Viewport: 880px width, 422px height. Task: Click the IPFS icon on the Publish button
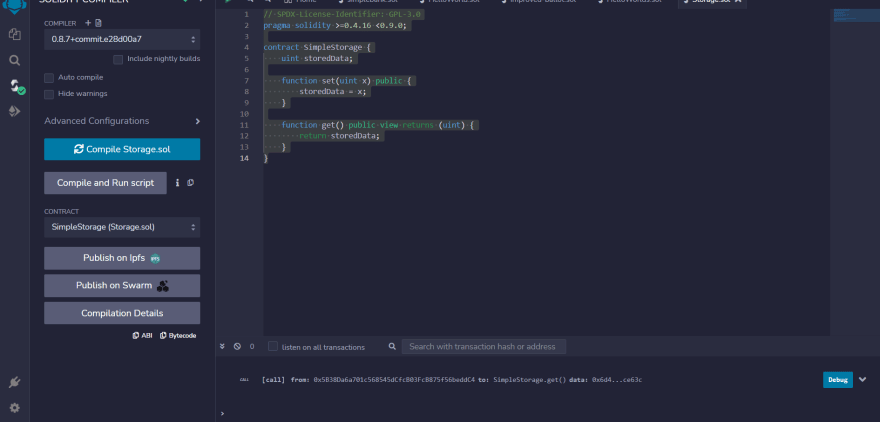point(155,259)
